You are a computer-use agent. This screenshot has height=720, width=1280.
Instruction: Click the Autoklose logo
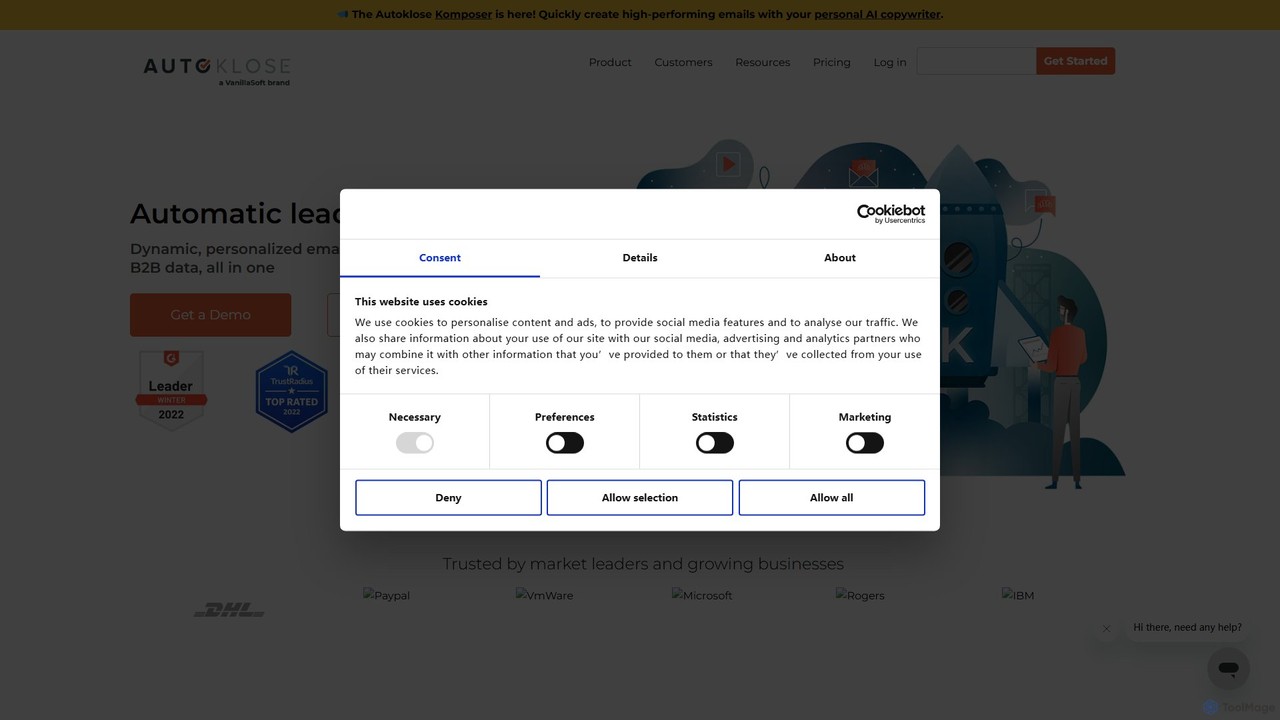tap(217, 71)
